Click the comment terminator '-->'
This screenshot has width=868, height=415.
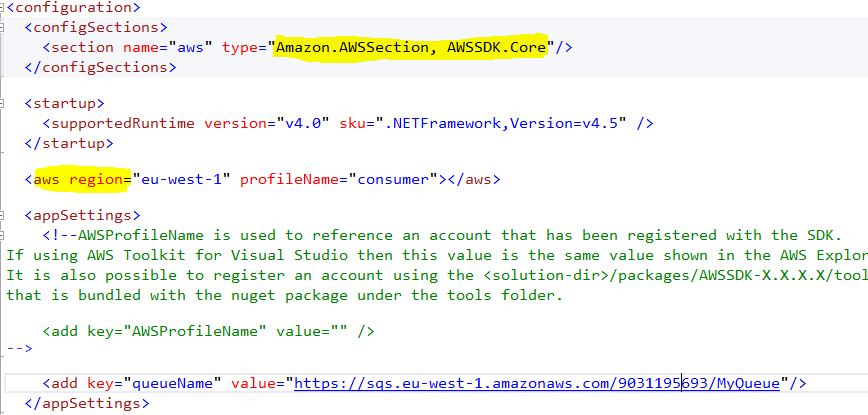click(x=20, y=349)
